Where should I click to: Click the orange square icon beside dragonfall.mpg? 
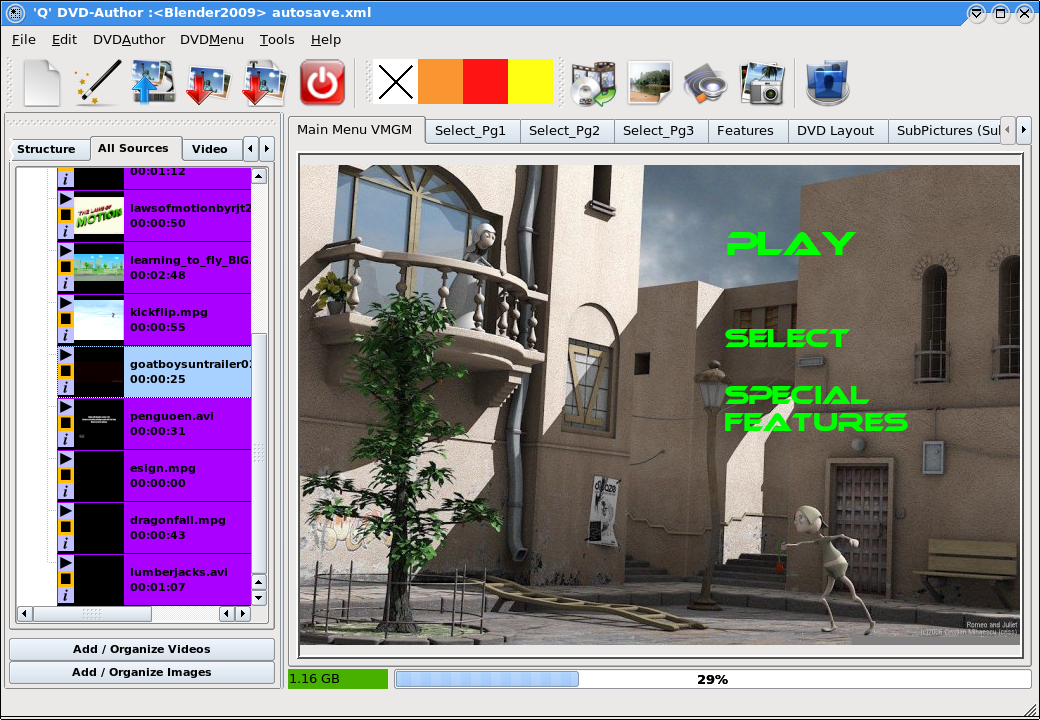point(65,526)
